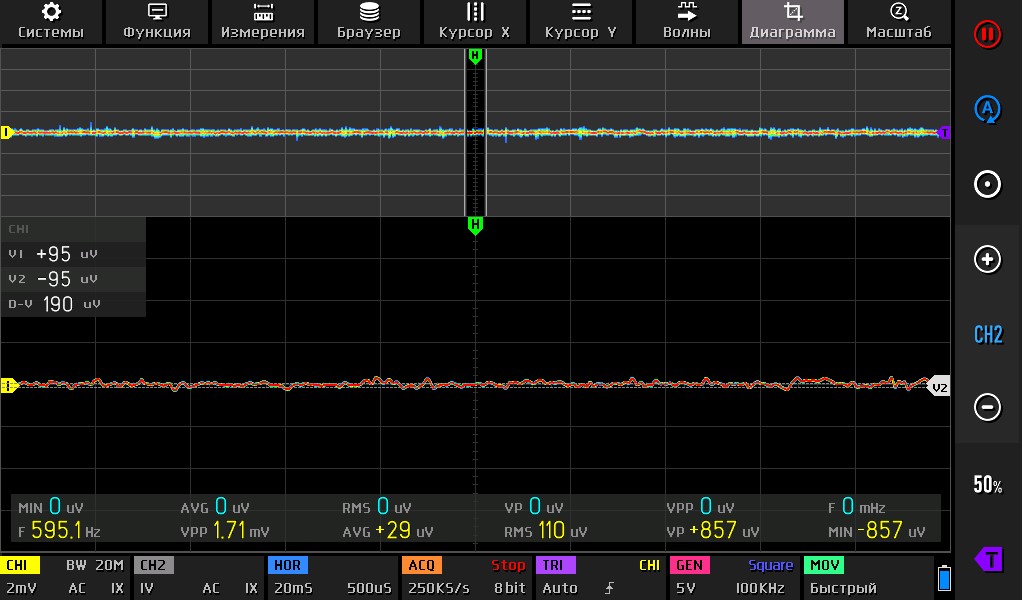
Task: Open the Системы settings menu
Action: click(51, 21)
